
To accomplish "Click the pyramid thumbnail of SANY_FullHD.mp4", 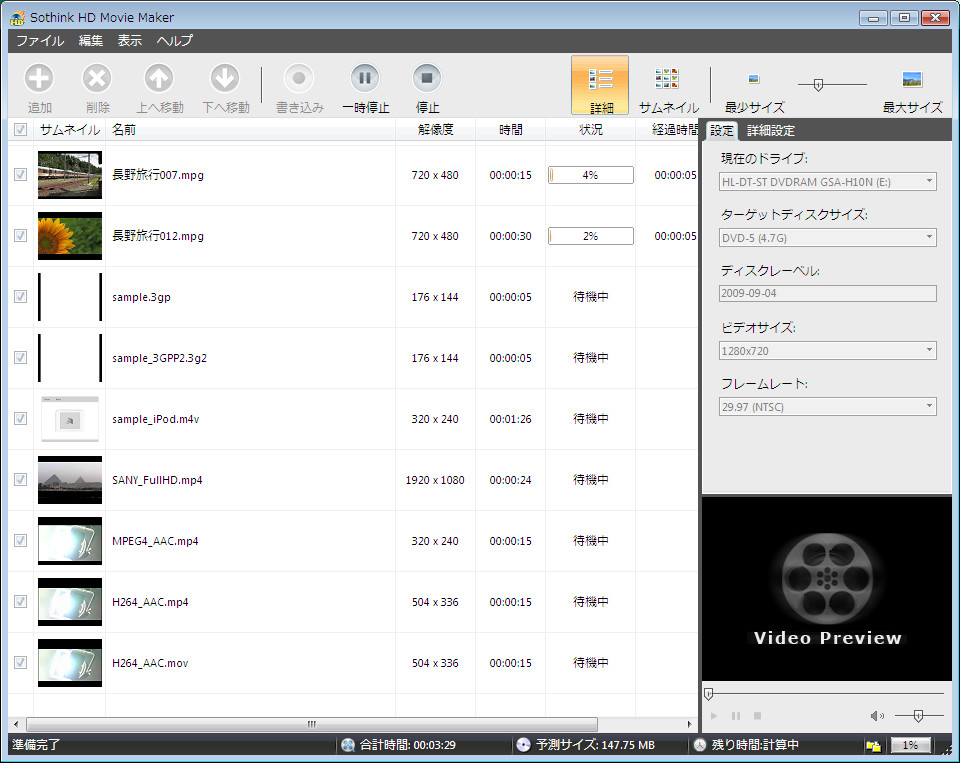I will click(x=70, y=480).
